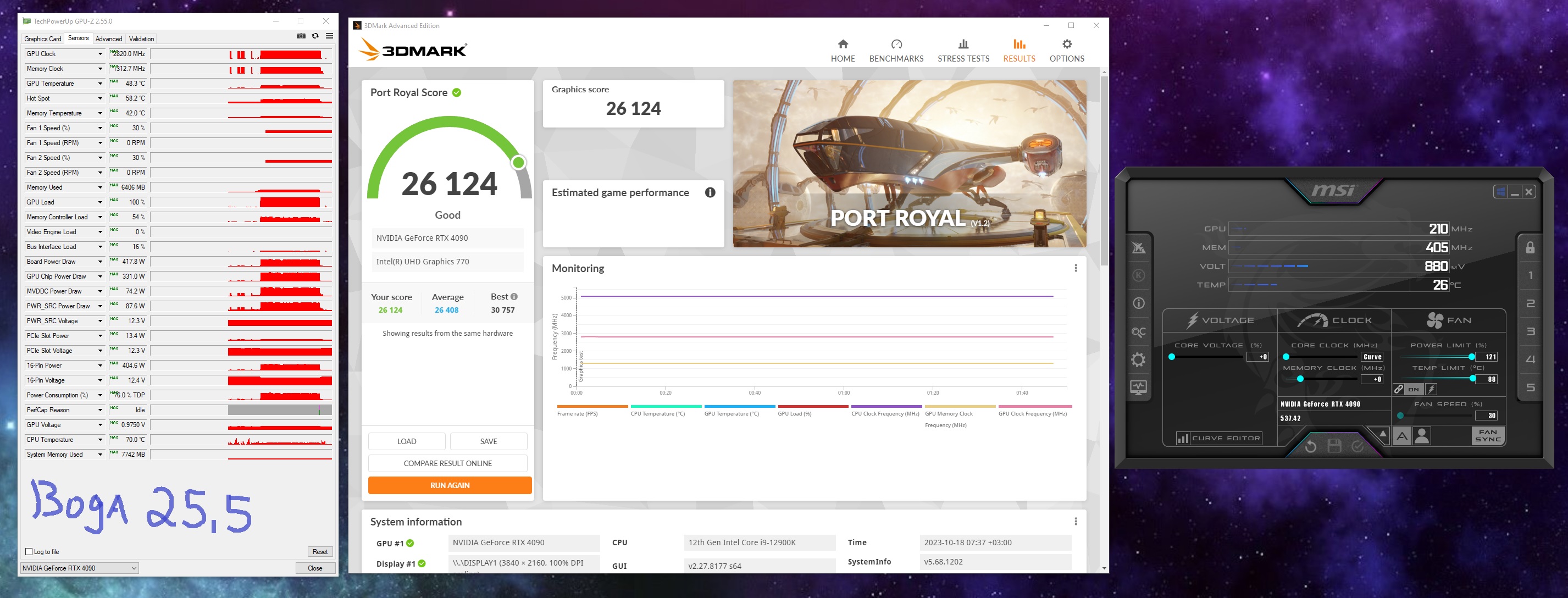Click OC Scanner icon in Afterburner sidebar
Viewport: 1568px width, 598px height.
point(1138,332)
